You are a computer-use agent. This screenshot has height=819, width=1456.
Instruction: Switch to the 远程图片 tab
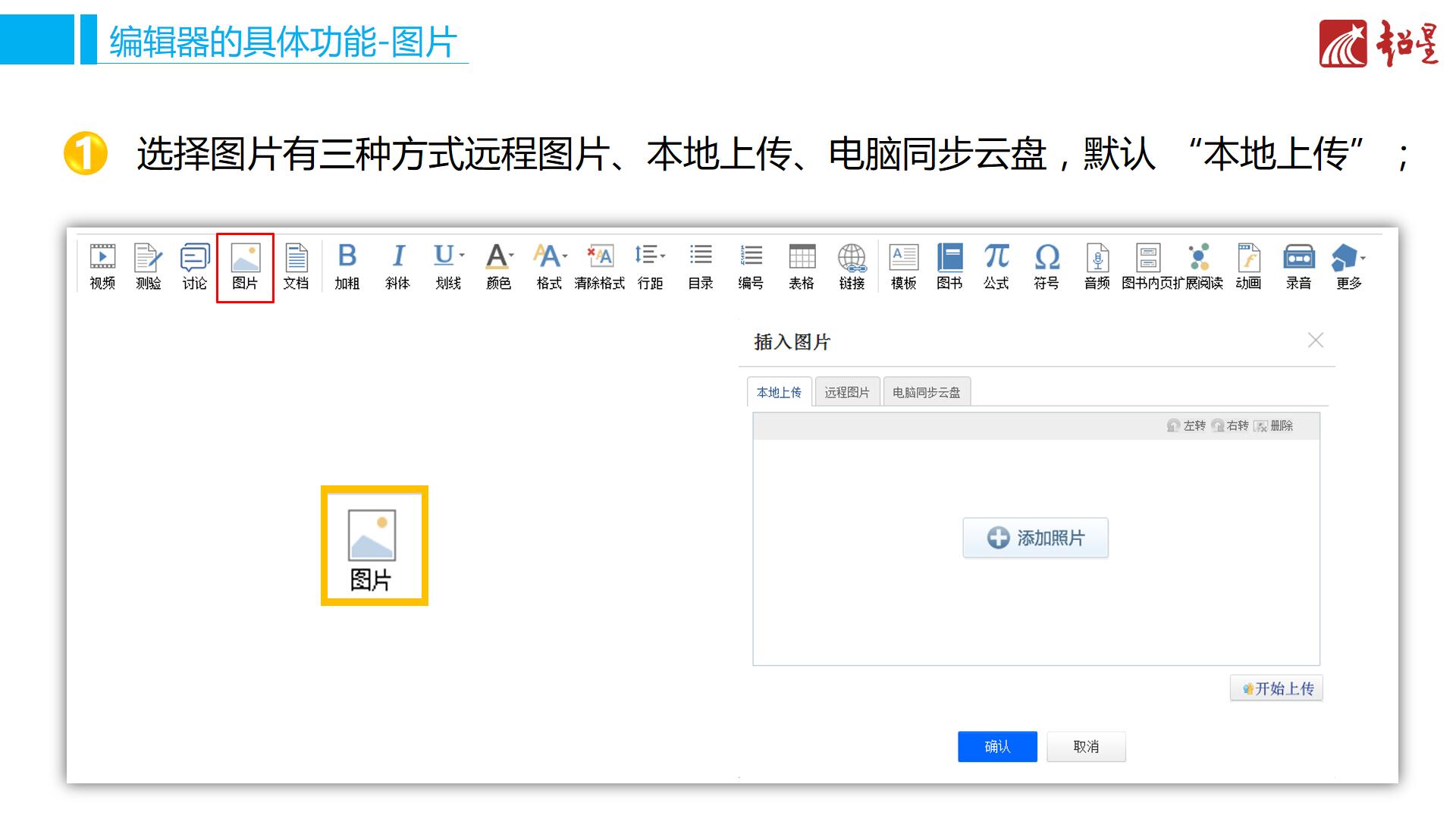click(847, 392)
